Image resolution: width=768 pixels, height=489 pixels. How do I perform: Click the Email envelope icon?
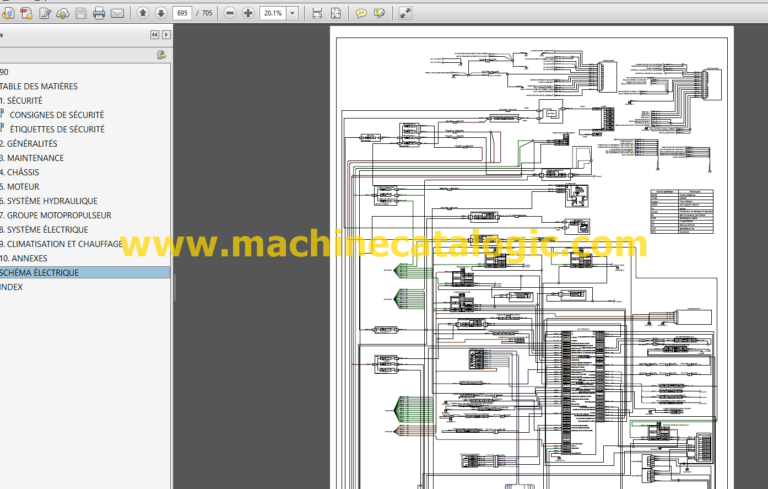click(117, 13)
